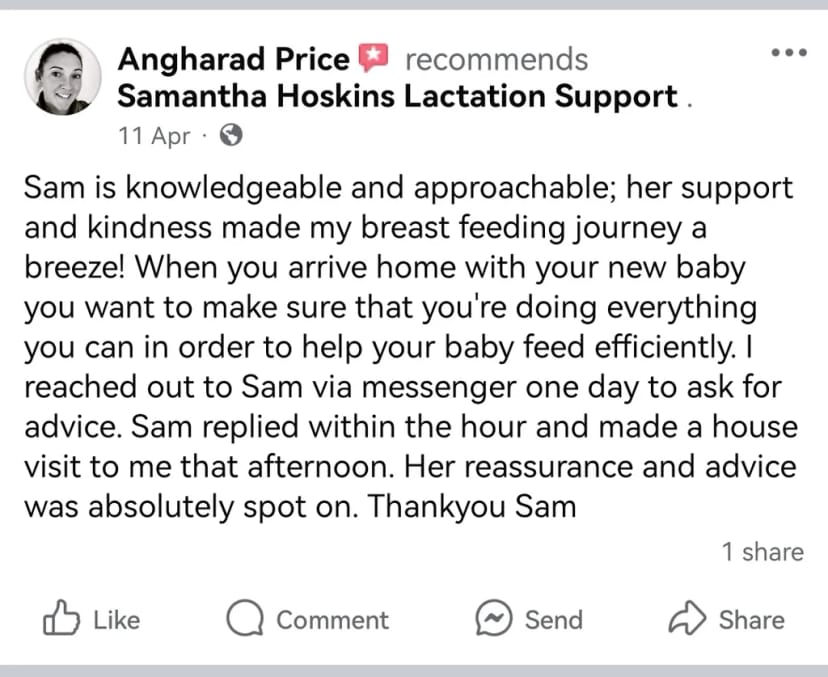This screenshot has height=677, width=828.
Task: Click the Send label text
Action: point(554,620)
